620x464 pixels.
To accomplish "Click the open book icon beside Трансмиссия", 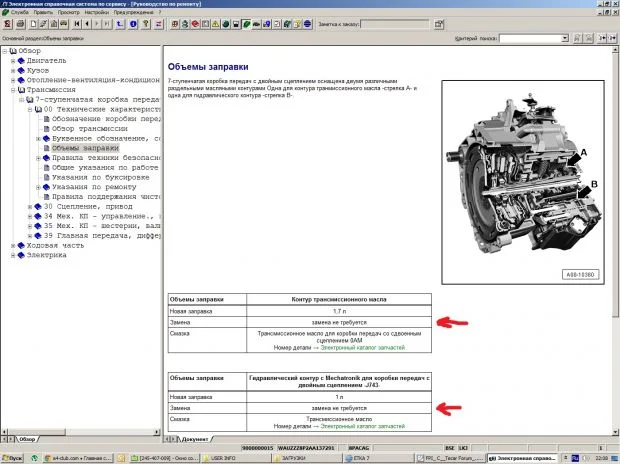I will tap(21, 90).
